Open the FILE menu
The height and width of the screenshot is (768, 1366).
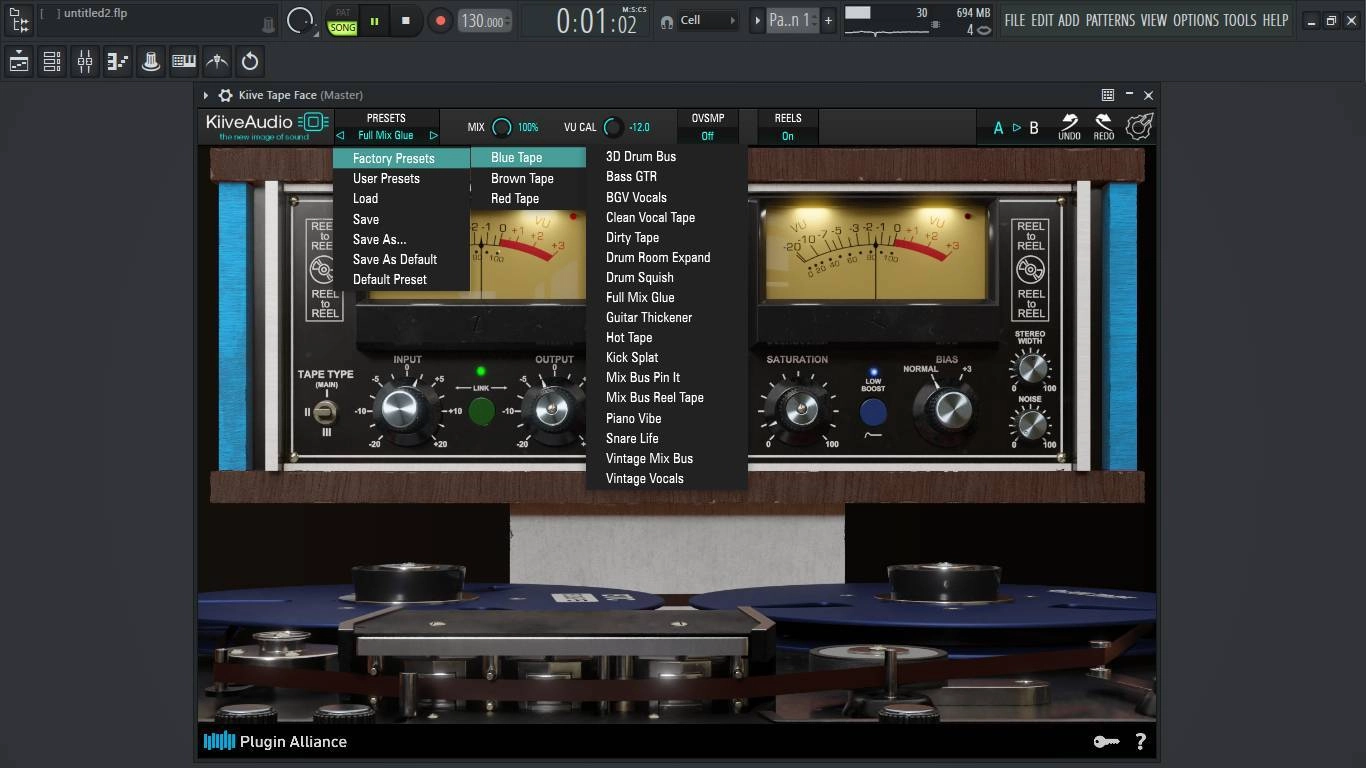[1015, 20]
